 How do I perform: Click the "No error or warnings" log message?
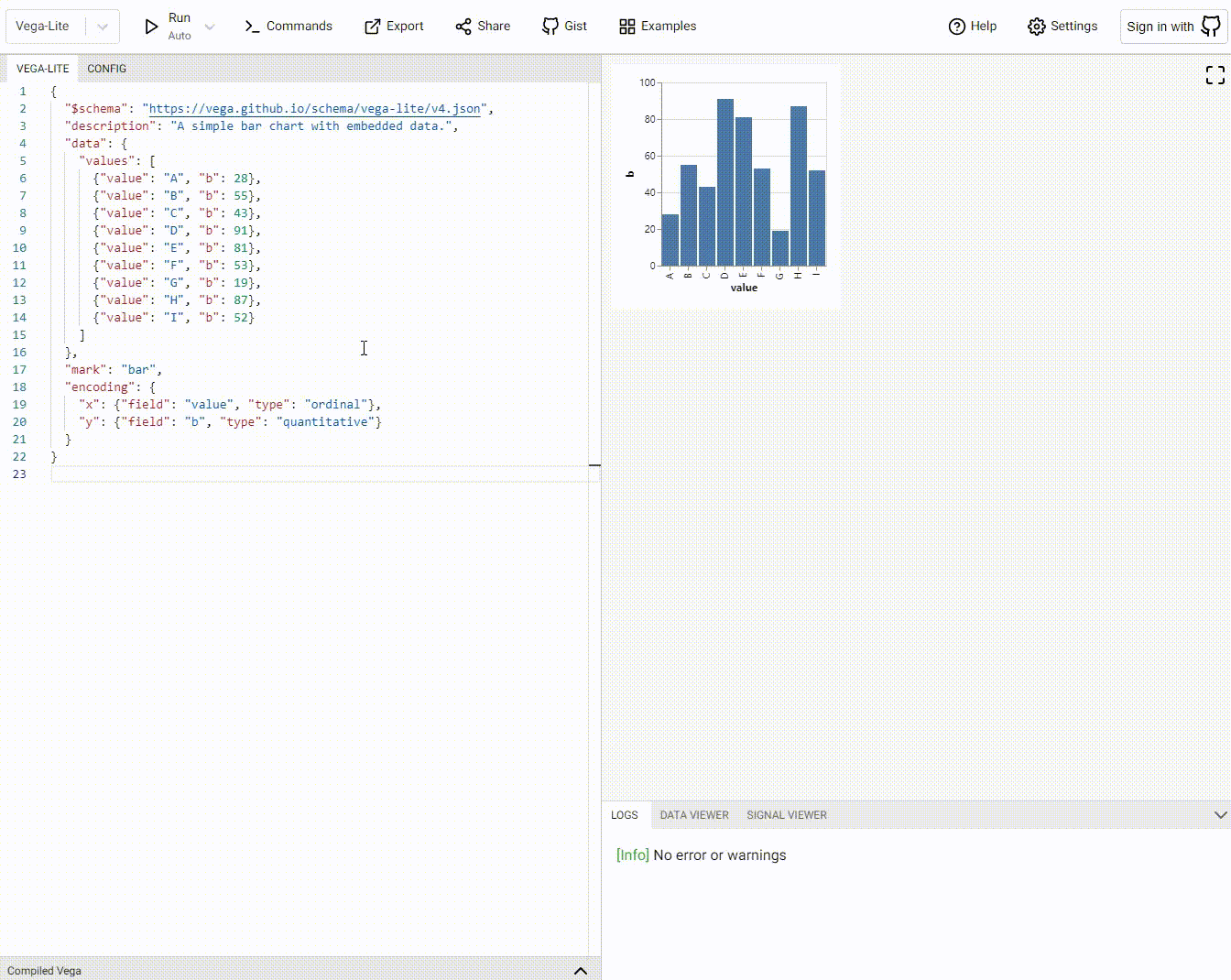click(720, 855)
